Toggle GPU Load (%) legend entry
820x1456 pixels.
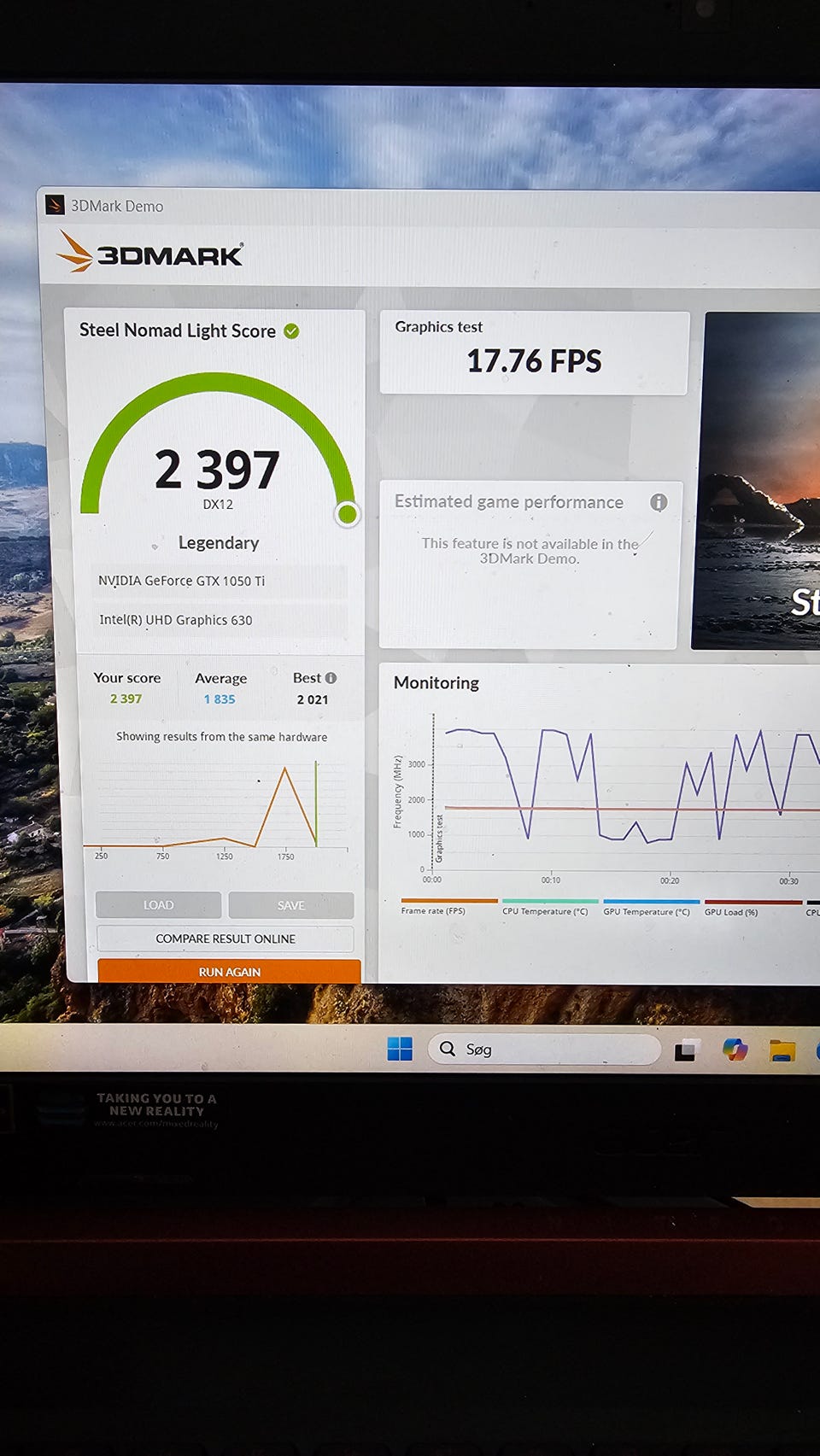(x=752, y=909)
